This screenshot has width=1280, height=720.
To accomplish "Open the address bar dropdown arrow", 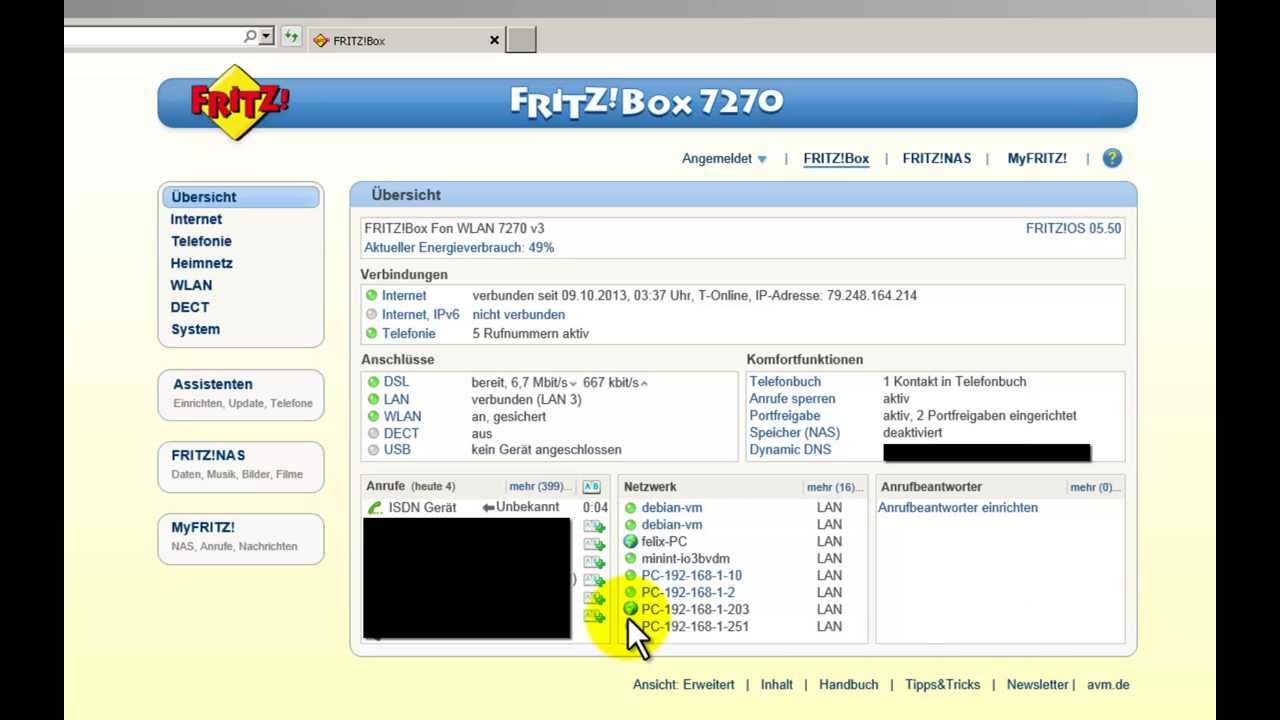I will (266, 36).
